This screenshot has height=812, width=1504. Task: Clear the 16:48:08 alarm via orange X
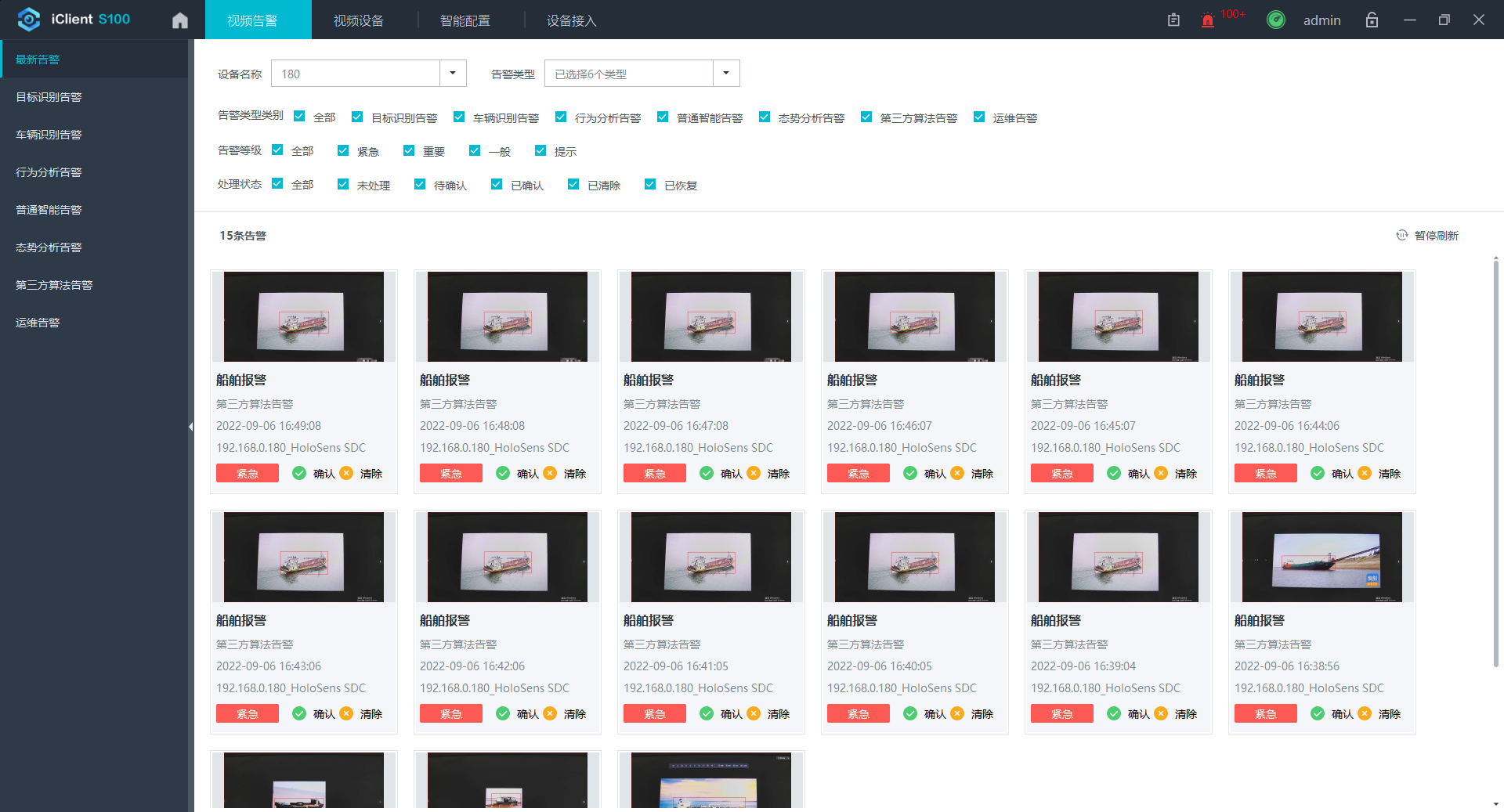pyautogui.click(x=550, y=473)
